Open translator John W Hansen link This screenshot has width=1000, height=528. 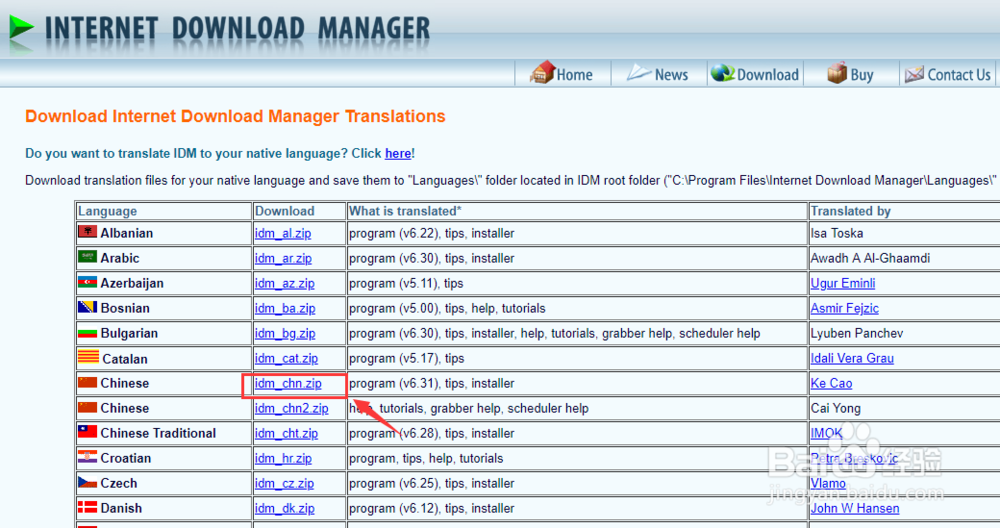pyautogui.click(x=855, y=508)
